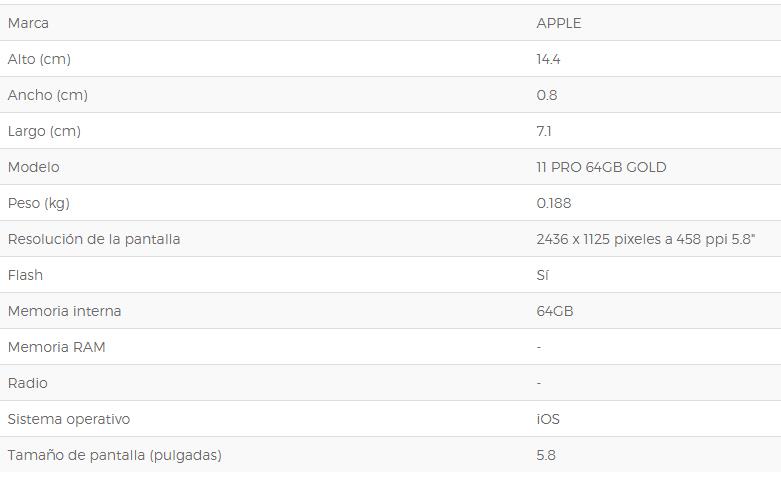The height and width of the screenshot is (479, 781).
Task: Select the 7.1 length value
Action: 544,131
